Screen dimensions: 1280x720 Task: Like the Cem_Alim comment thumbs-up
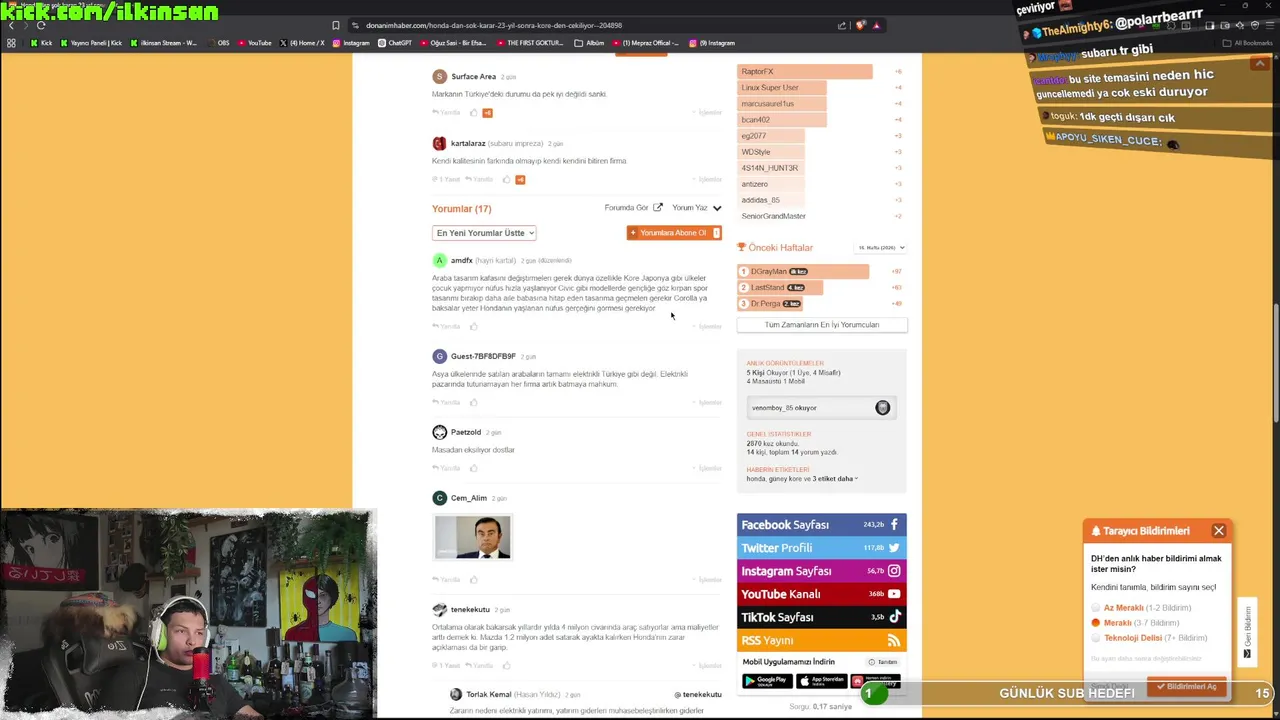coord(474,579)
